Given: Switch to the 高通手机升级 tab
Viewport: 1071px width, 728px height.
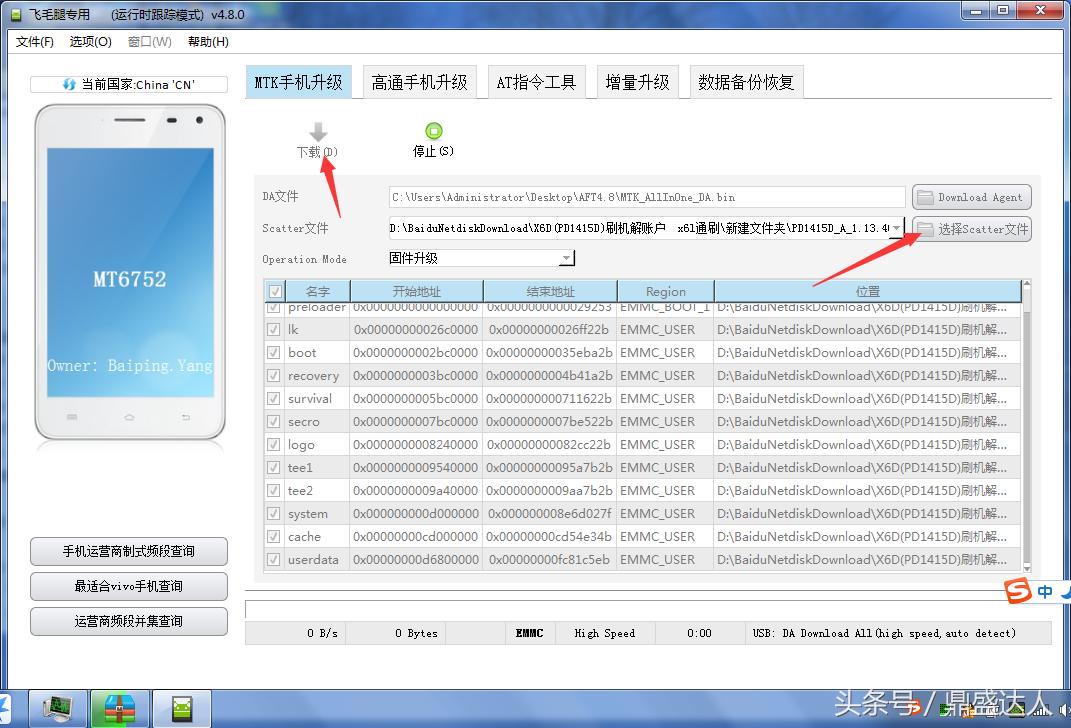Looking at the screenshot, I should 419,82.
